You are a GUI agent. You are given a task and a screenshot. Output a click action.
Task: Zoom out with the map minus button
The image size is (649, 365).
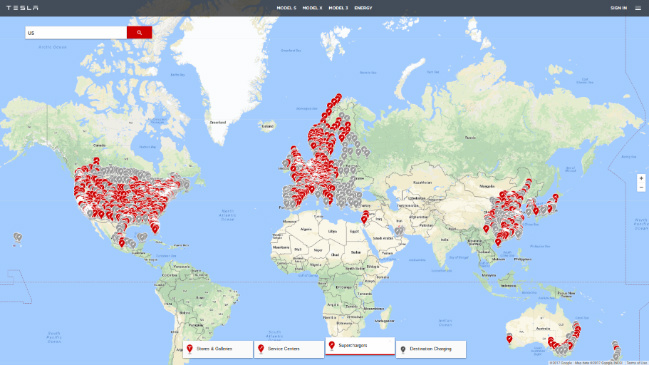coord(641,187)
